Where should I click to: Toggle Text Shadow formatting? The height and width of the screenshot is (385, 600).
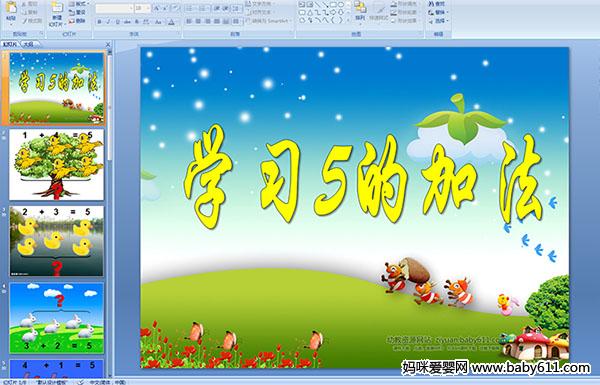pos(136,22)
